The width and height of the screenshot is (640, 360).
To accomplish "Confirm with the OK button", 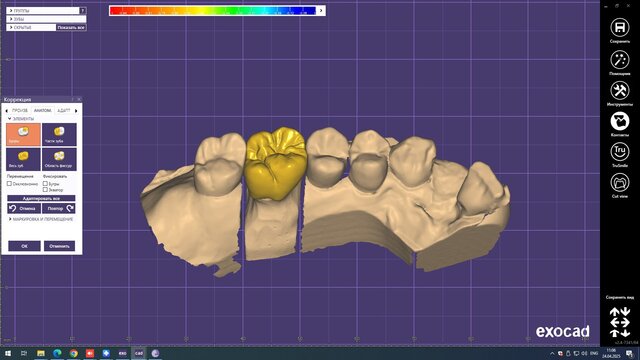I will click(24, 246).
